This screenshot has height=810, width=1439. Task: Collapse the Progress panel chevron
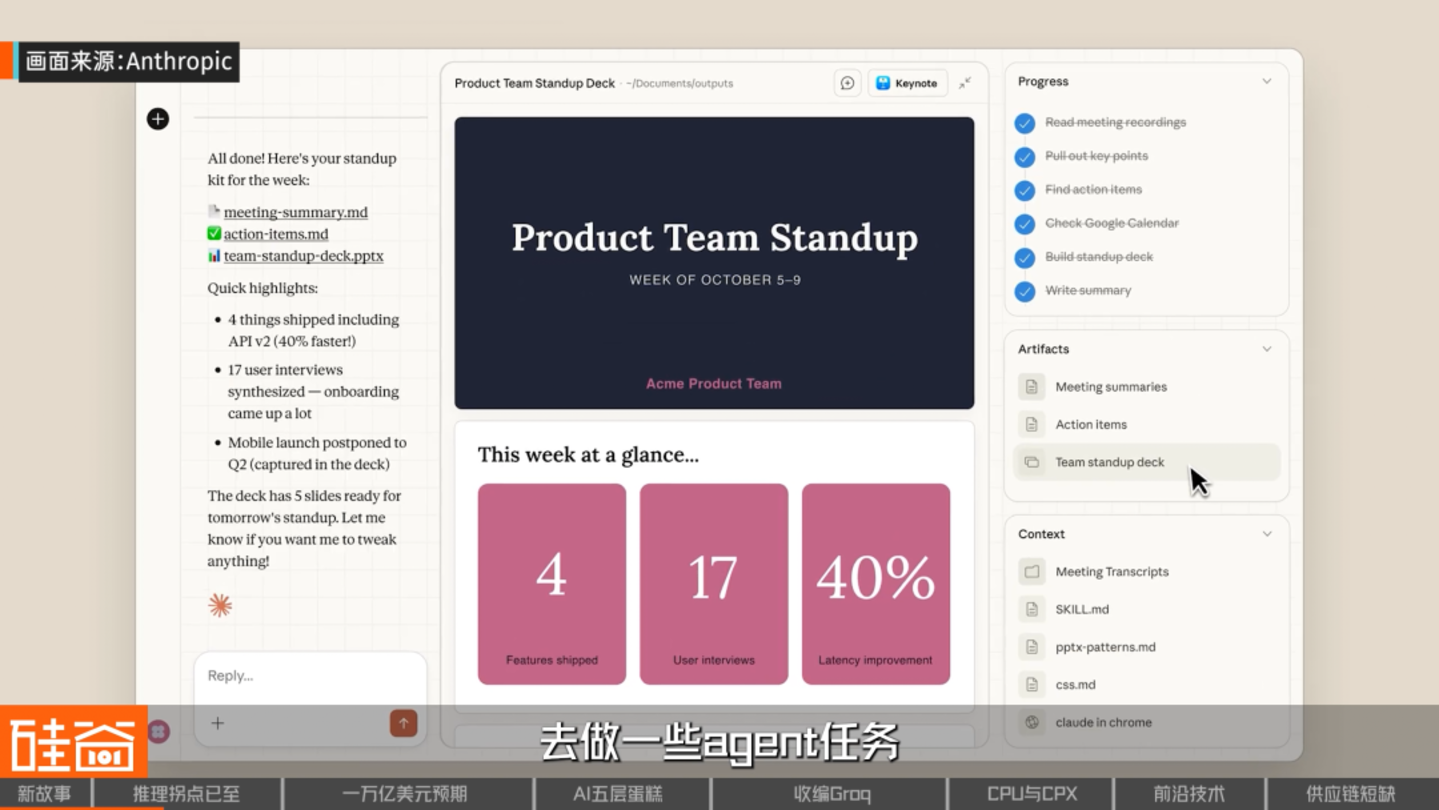pos(1267,81)
